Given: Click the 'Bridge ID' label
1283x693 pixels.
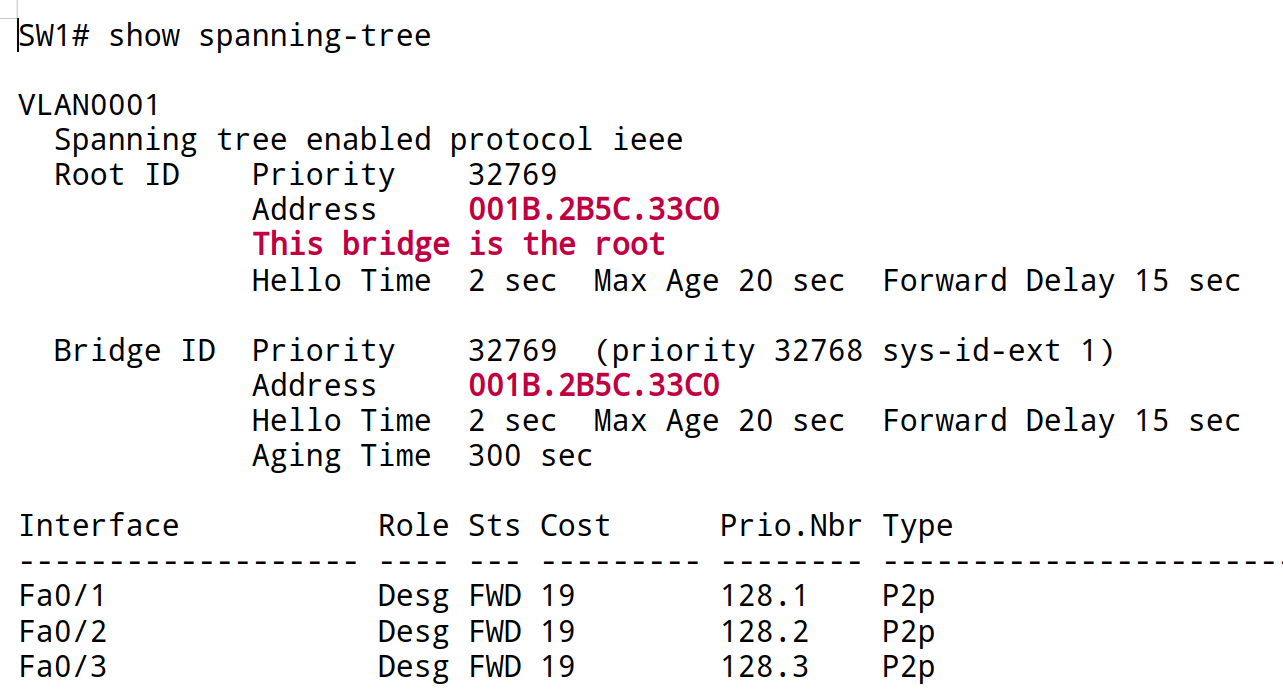Looking at the screenshot, I should tap(135, 351).
